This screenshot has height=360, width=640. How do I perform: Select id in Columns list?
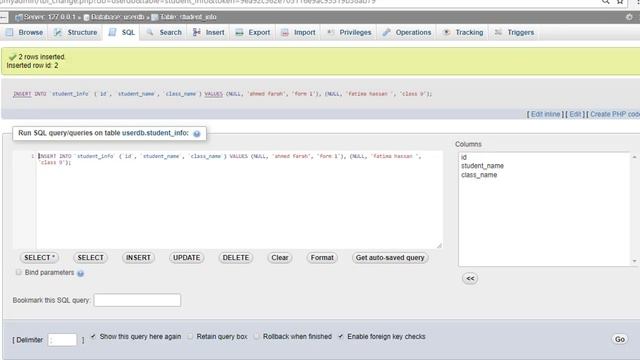click(464, 157)
